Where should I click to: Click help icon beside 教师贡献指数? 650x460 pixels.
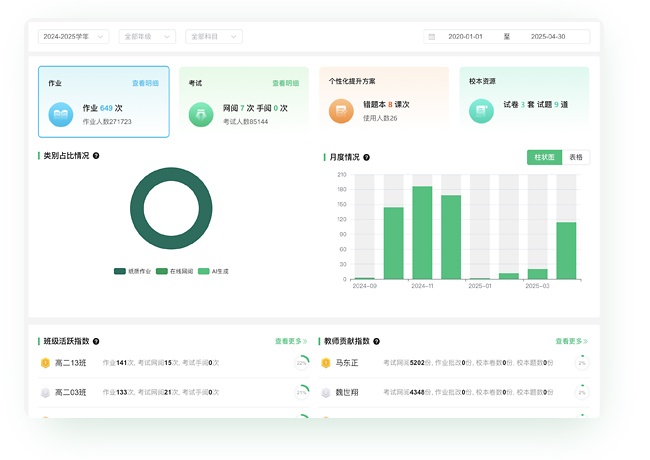tap(376, 341)
